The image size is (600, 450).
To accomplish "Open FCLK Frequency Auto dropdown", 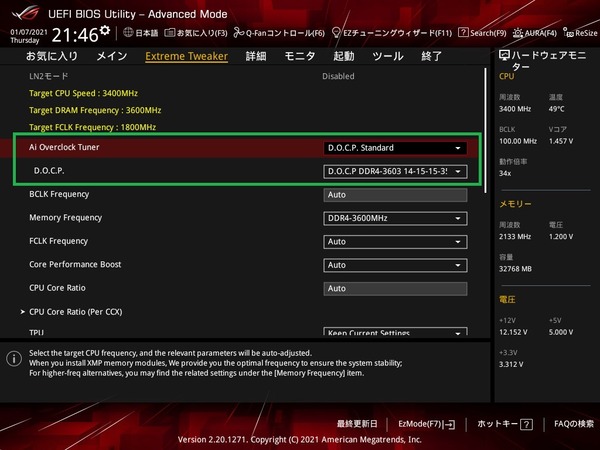I will coord(395,242).
